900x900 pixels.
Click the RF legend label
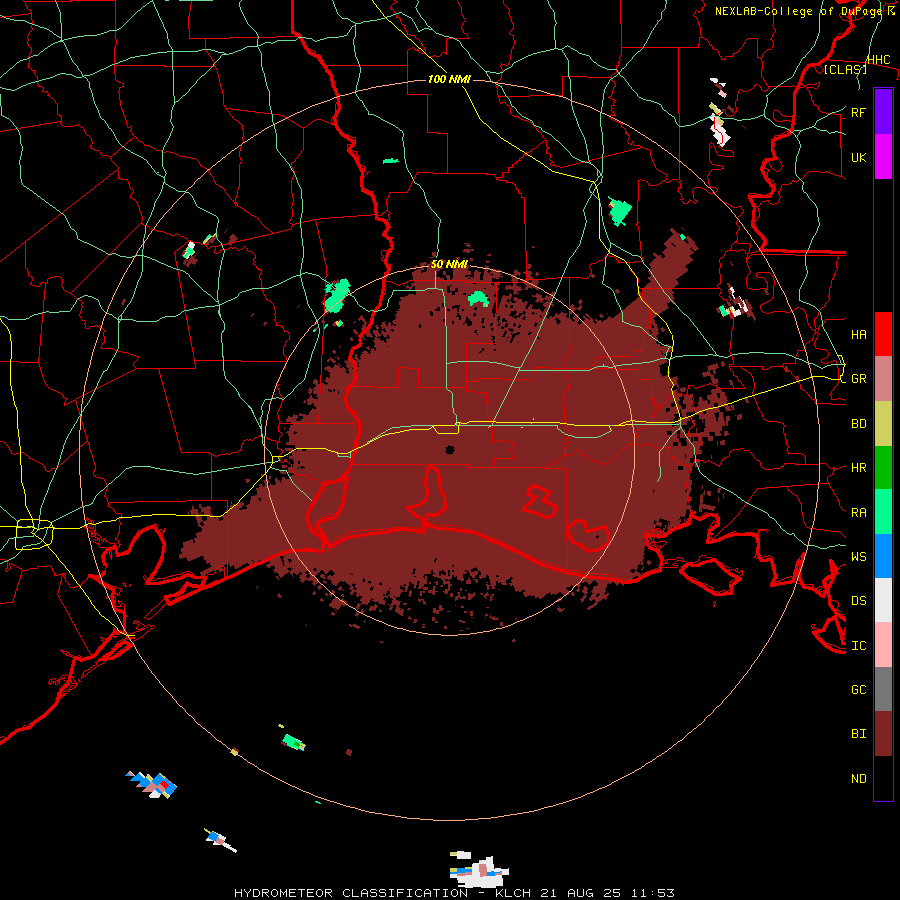click(858, 112)
